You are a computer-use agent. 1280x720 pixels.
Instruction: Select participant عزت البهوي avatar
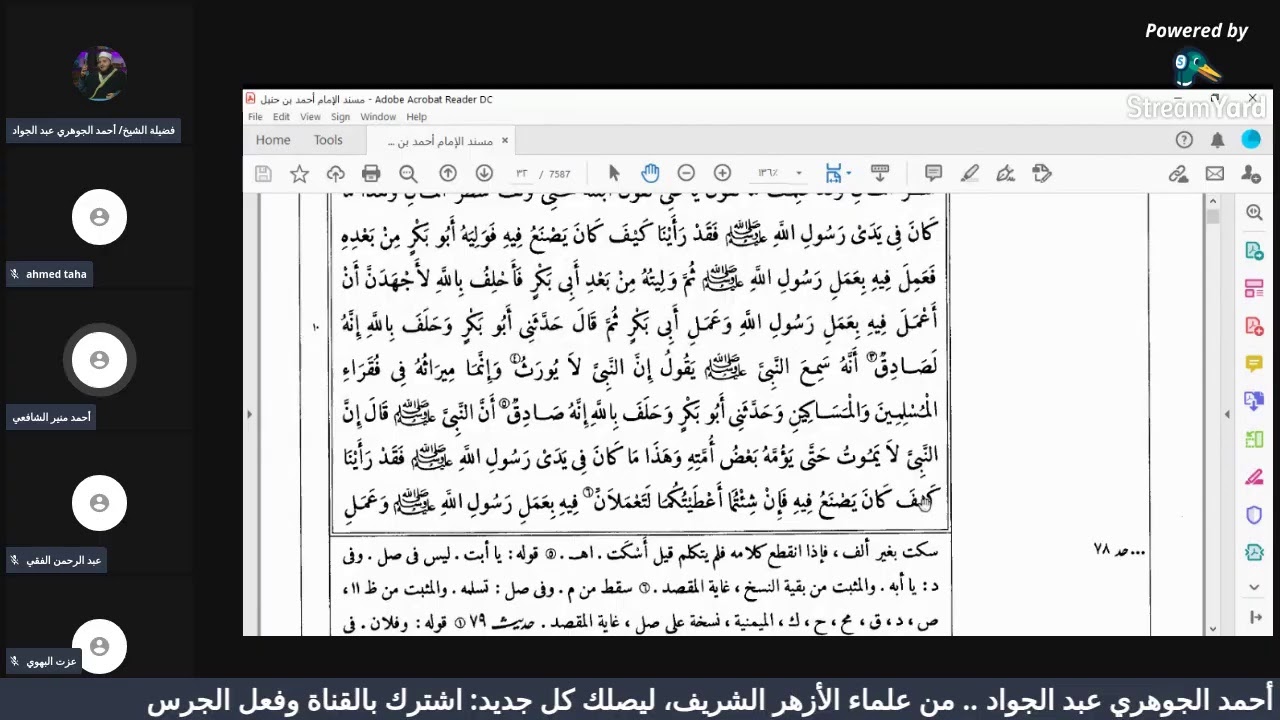(x=99, y=645)
